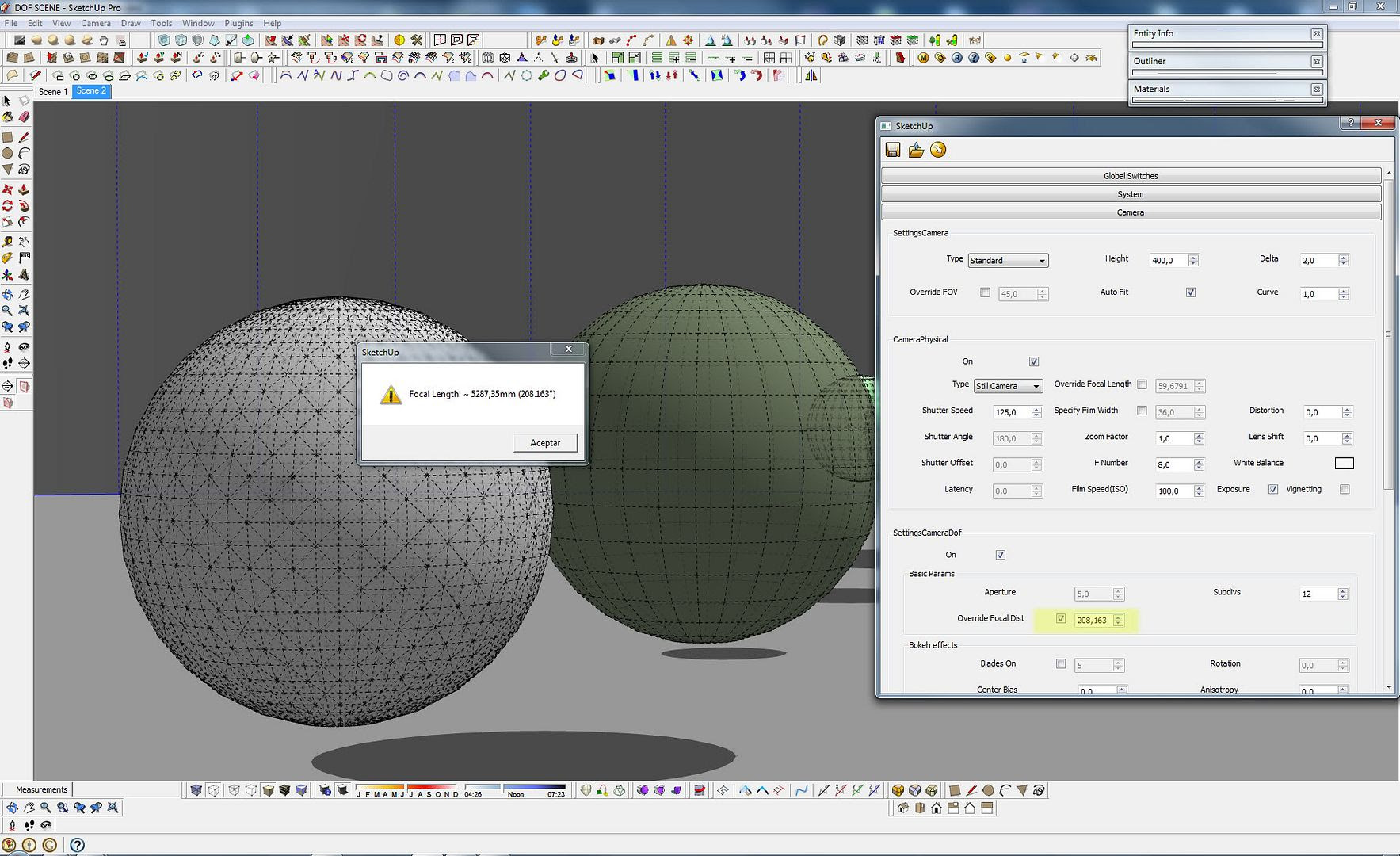1400x856 pixels.
Task: Enable the Specify Film Width checkbox
Action: click(x=1142, y=411)
